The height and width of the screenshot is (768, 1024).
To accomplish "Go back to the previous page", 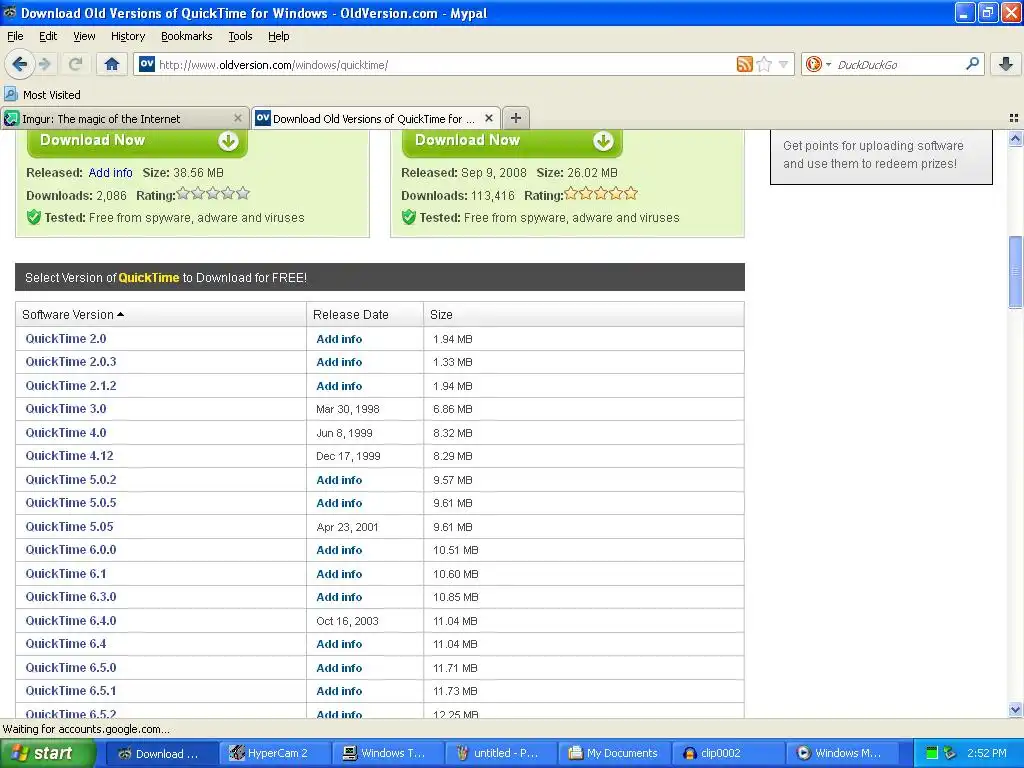I will pos(19,64).
